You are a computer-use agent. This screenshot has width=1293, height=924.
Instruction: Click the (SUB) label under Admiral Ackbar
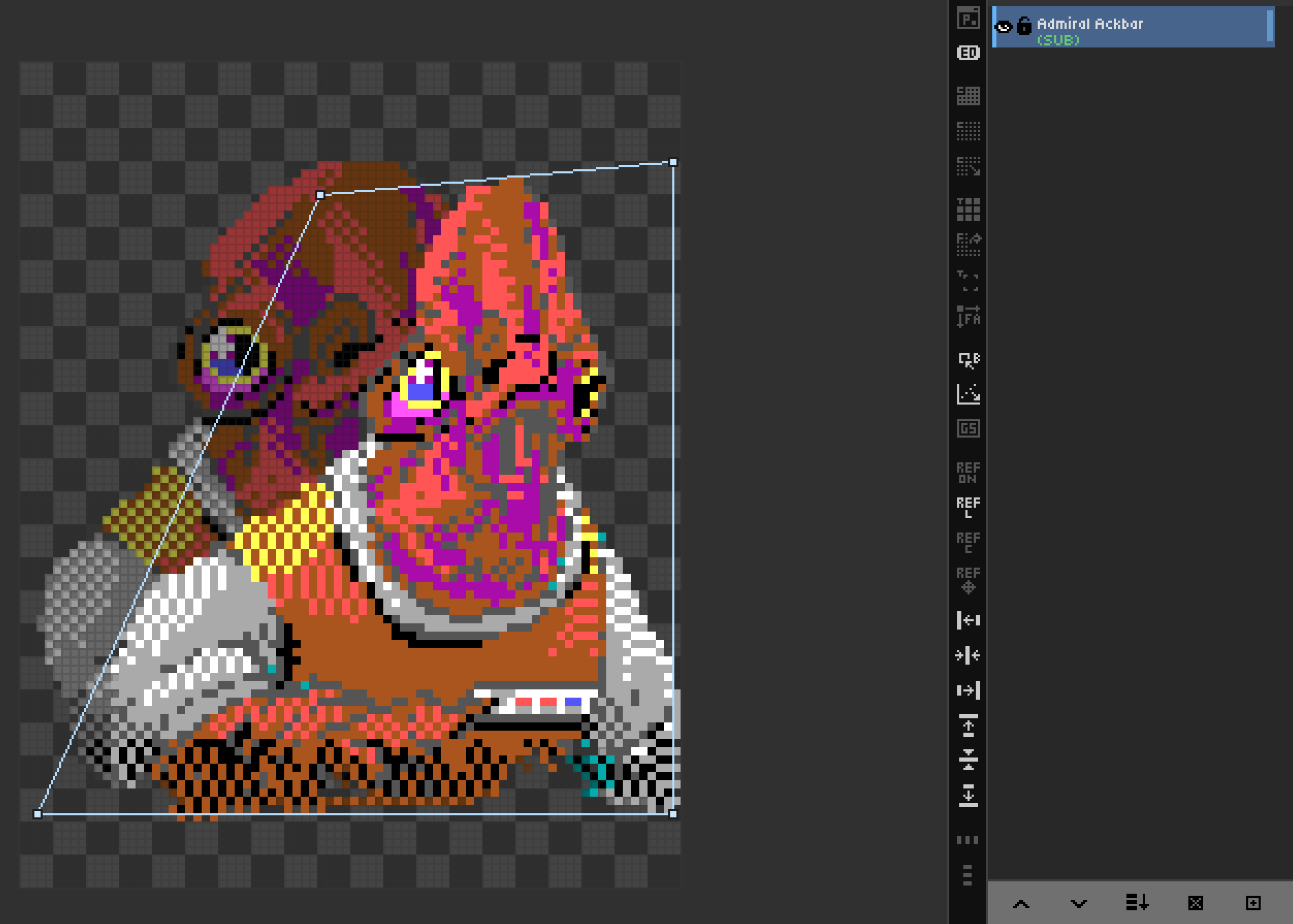[x=1058, y=40]
